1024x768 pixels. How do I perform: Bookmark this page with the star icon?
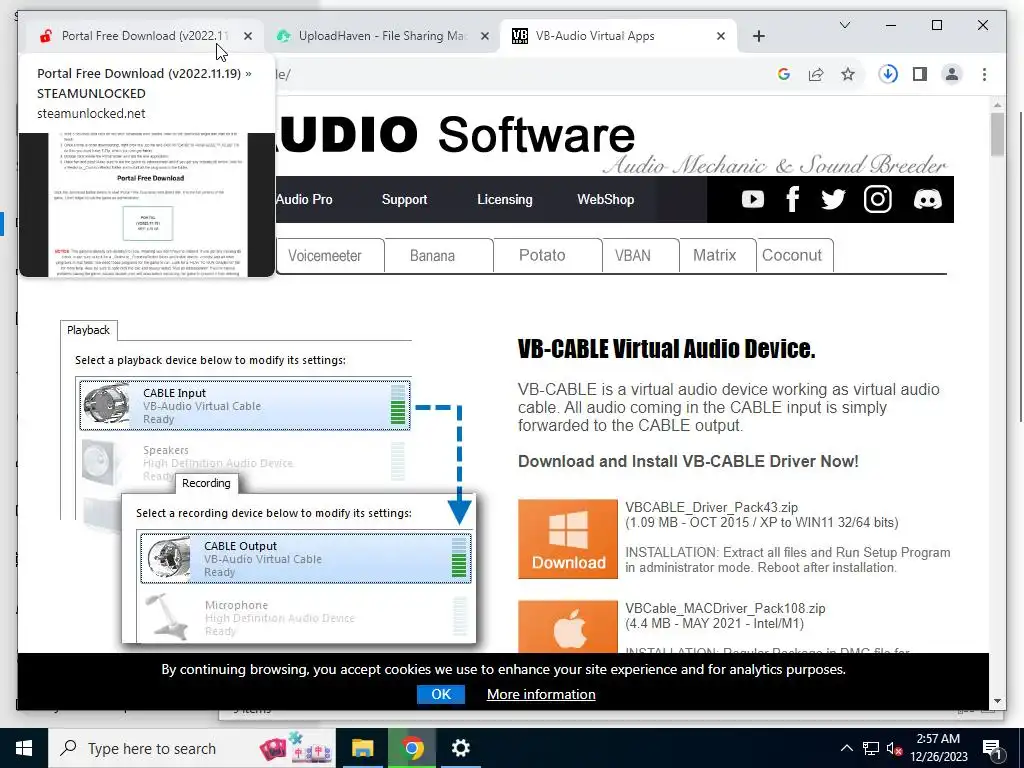[848, 74]
